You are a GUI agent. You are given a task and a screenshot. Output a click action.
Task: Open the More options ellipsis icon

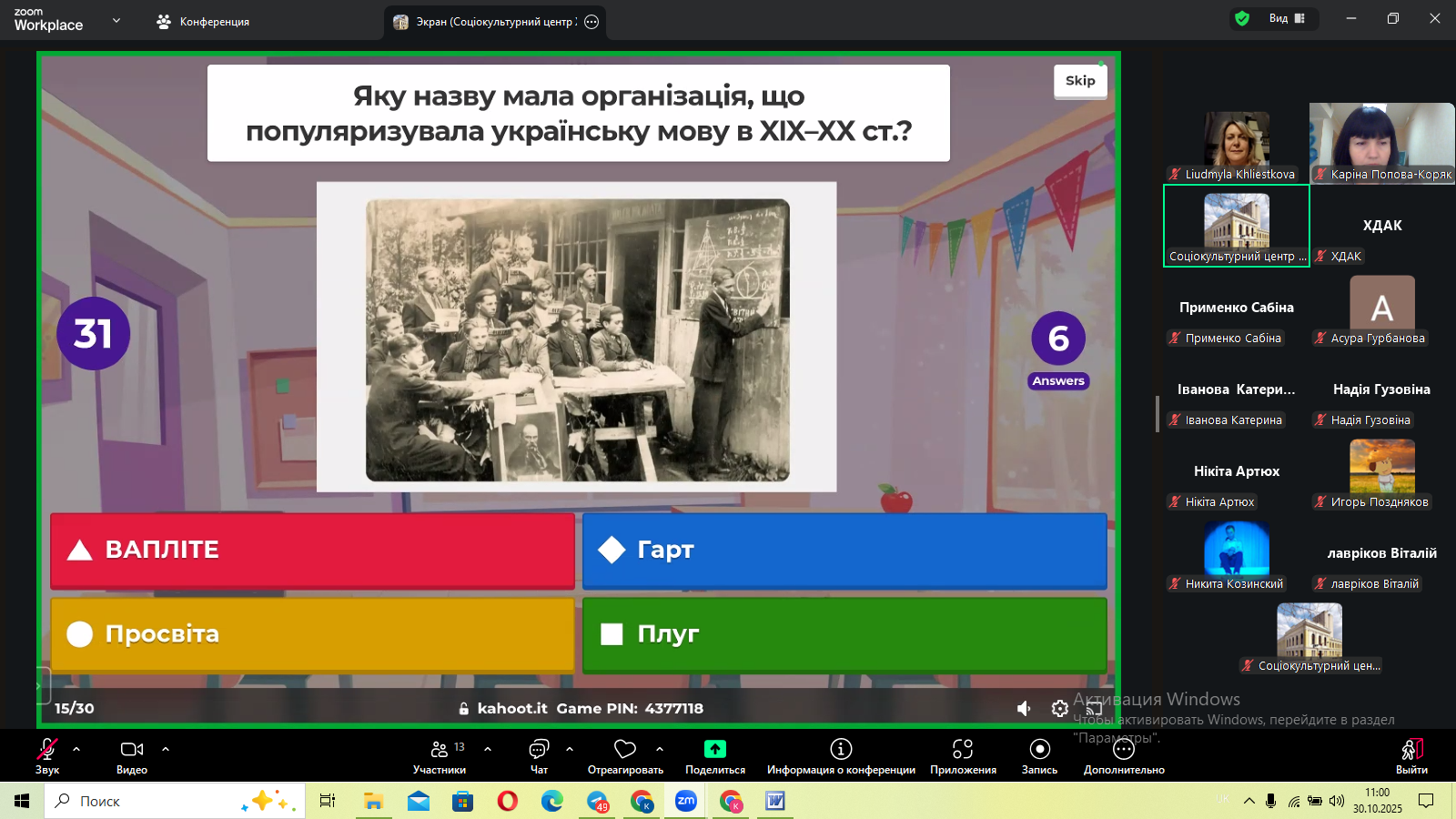[x=1124, y=749]
